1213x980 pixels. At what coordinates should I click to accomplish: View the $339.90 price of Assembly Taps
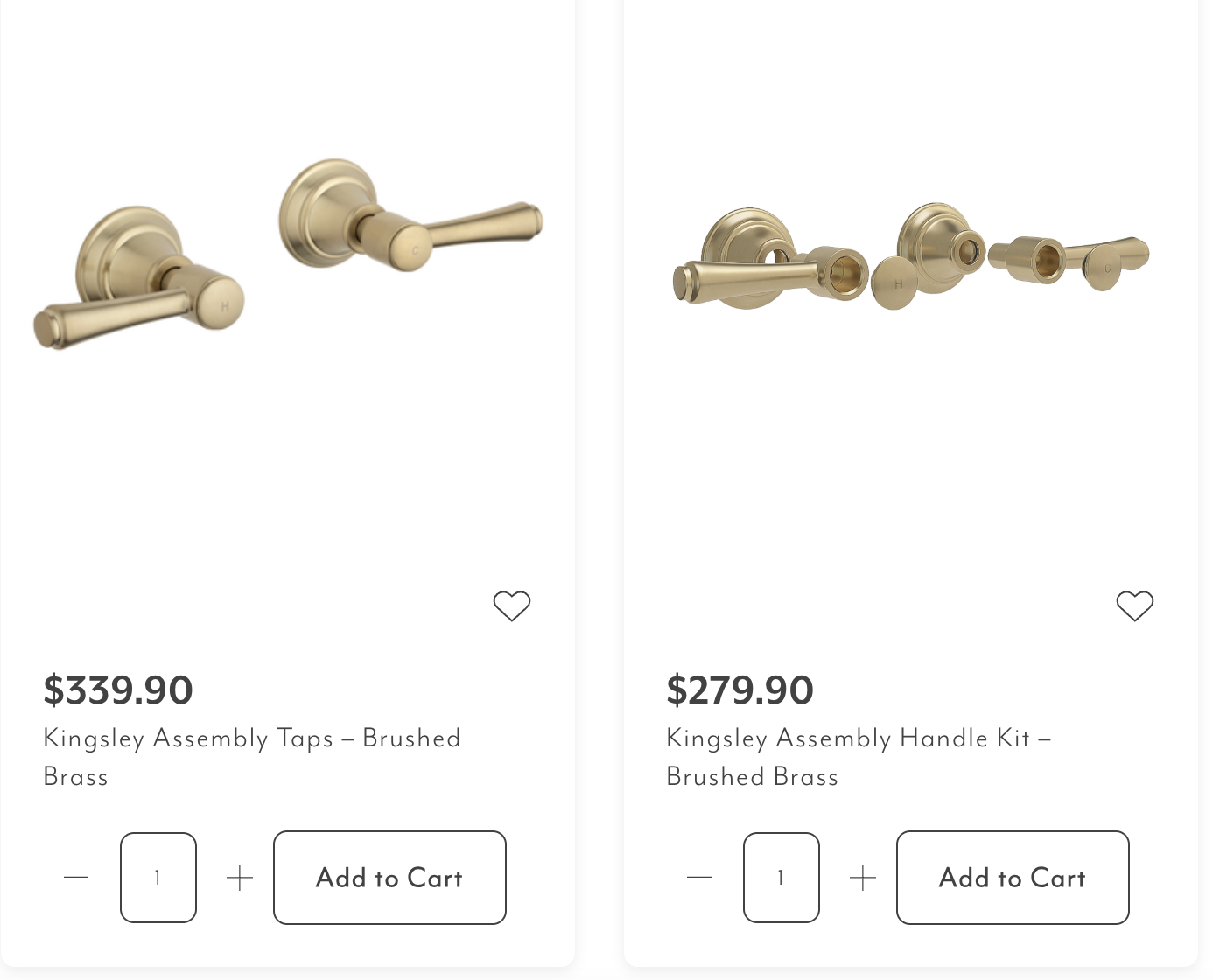pos(118,689)
